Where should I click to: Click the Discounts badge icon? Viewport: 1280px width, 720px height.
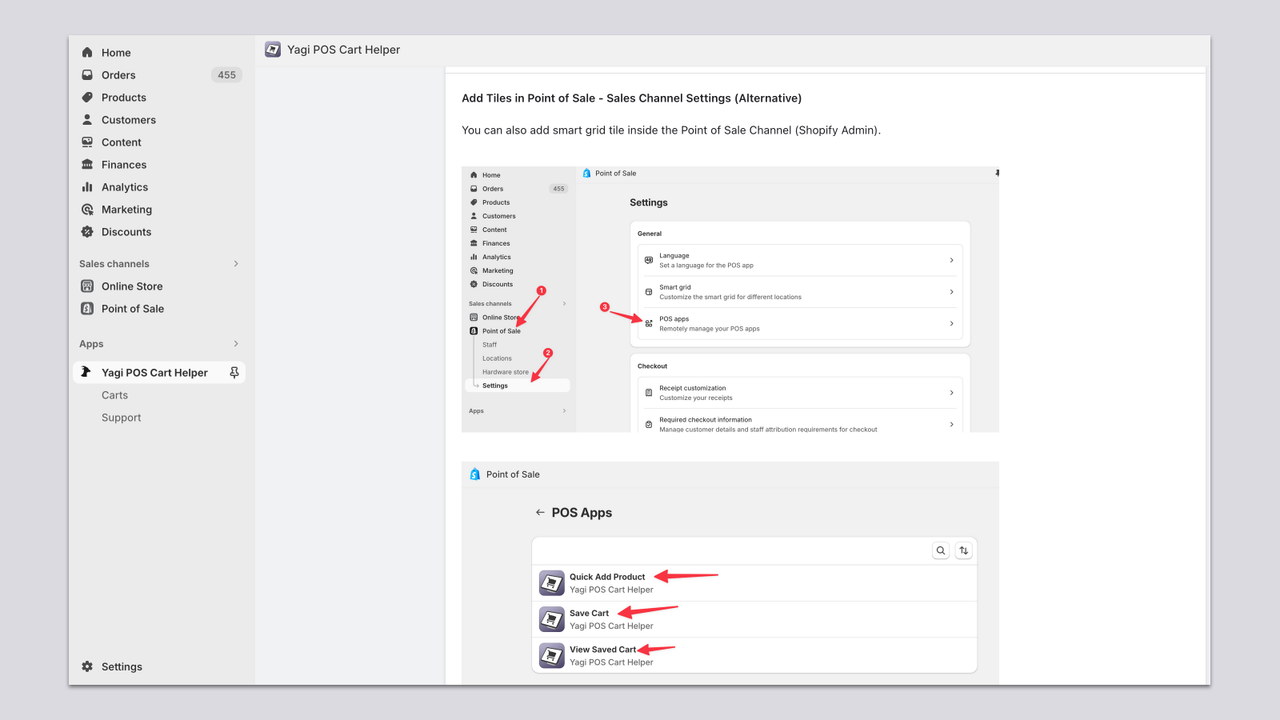87,232
